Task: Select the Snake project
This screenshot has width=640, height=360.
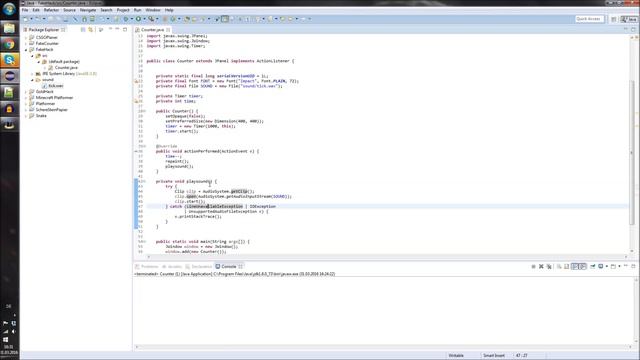Action: 41,116
